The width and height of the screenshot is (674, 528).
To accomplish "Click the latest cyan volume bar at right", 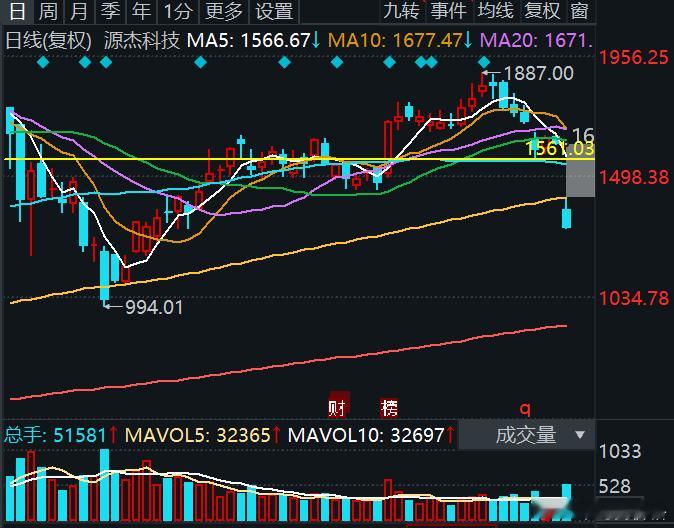I will pos(567,502).
